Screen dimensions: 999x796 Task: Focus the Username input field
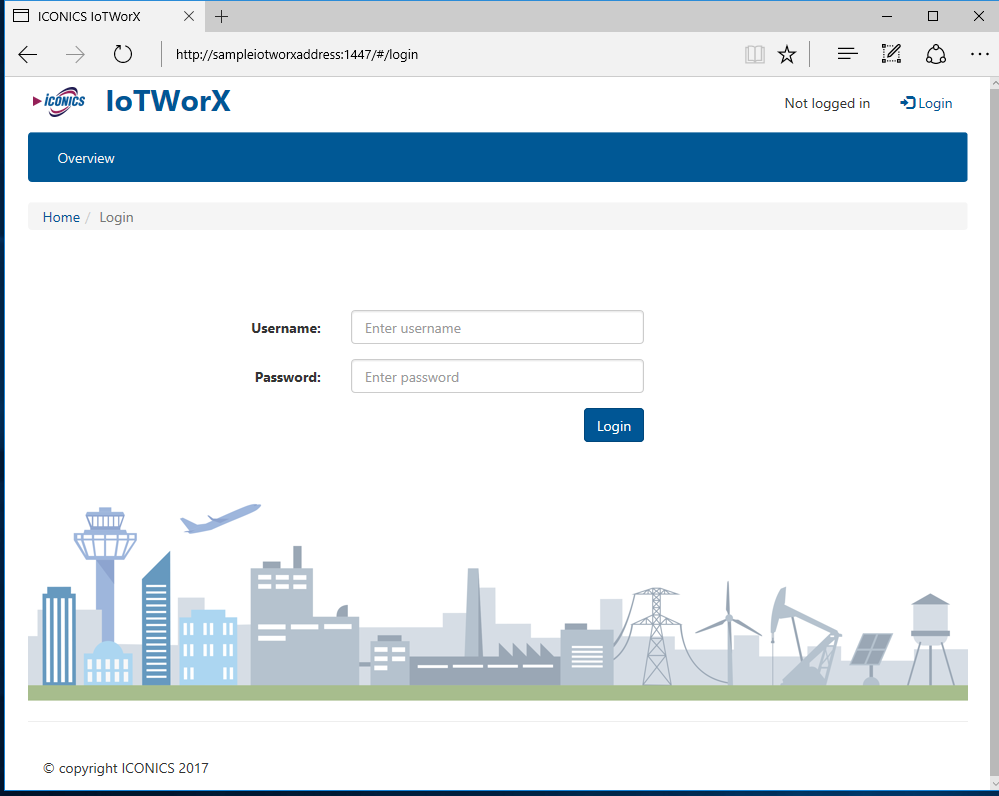tap(497, 328)
